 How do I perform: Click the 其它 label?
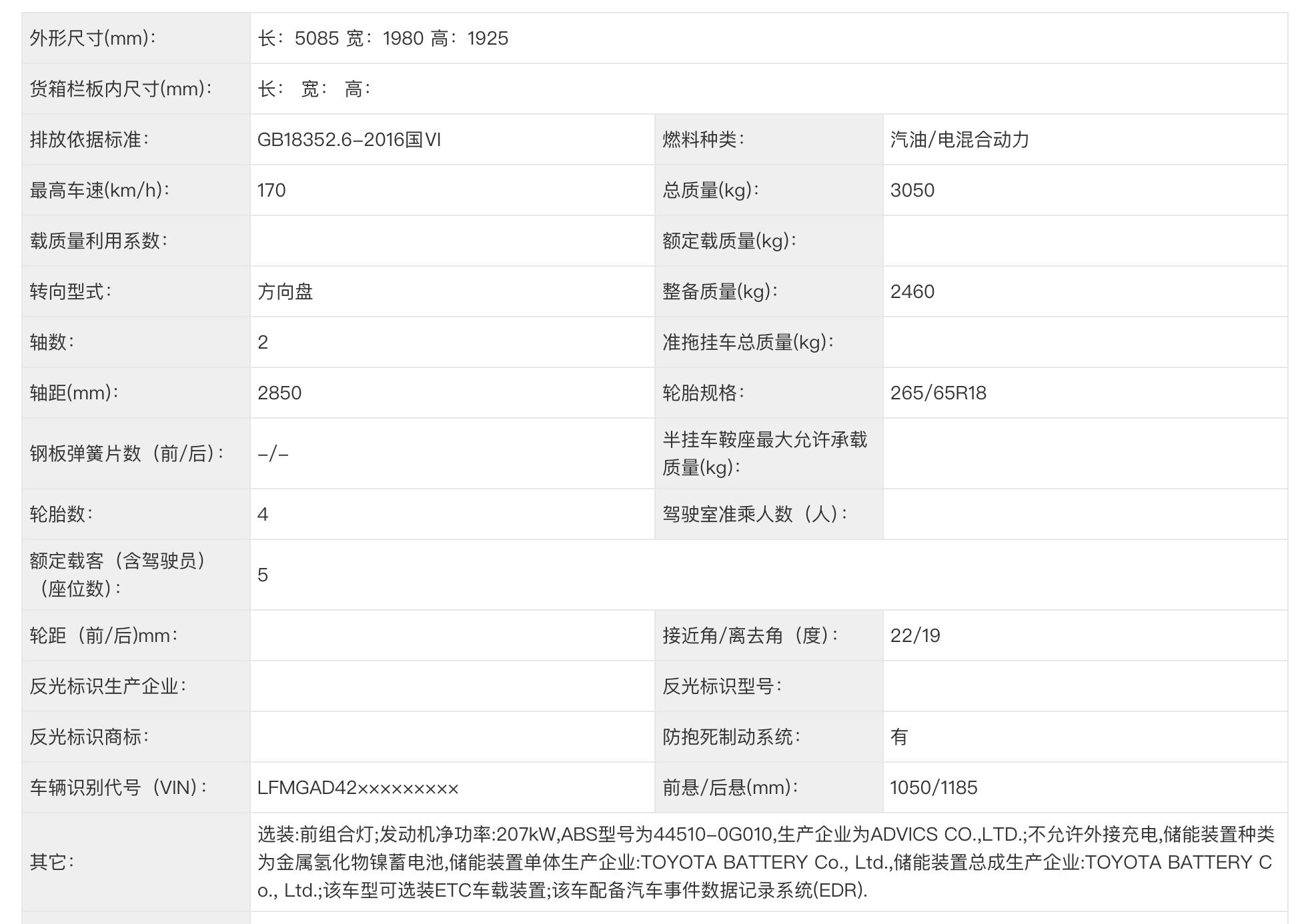(52, 862)
